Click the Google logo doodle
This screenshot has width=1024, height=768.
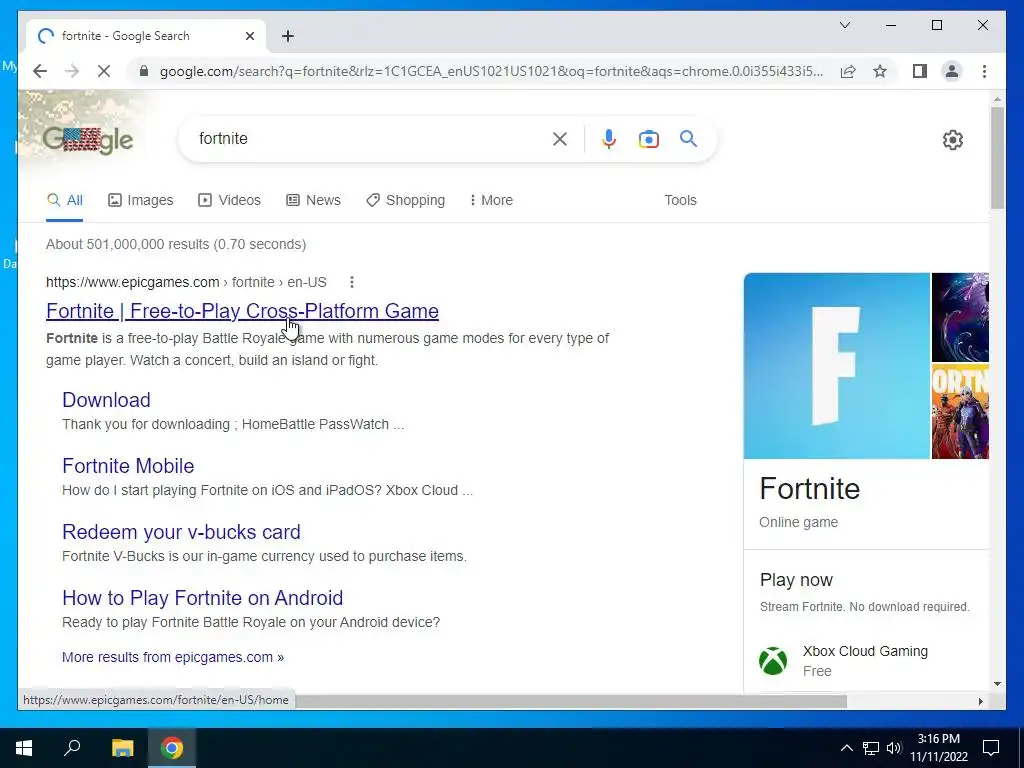coord(88,139)
